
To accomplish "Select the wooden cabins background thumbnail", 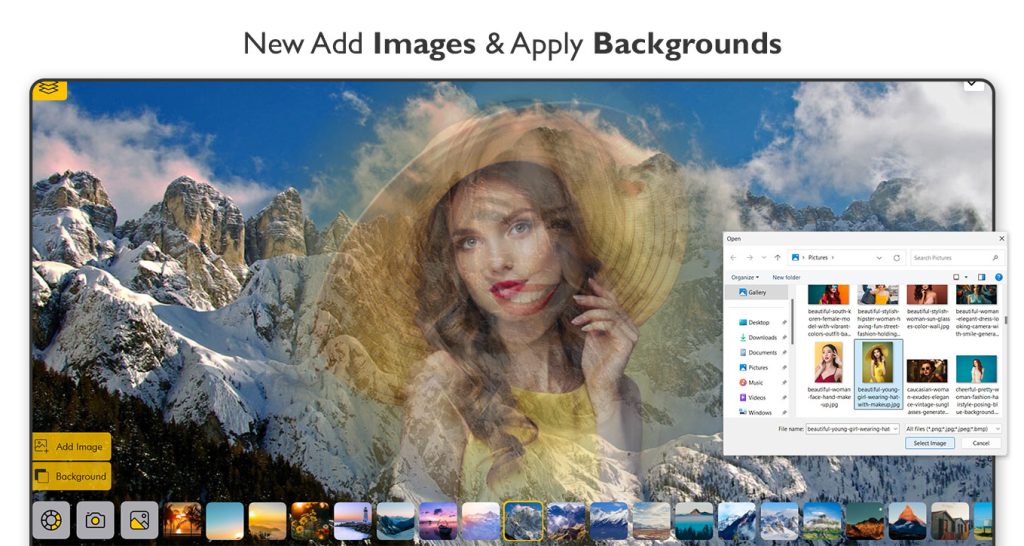I will [x=950, y=521].
